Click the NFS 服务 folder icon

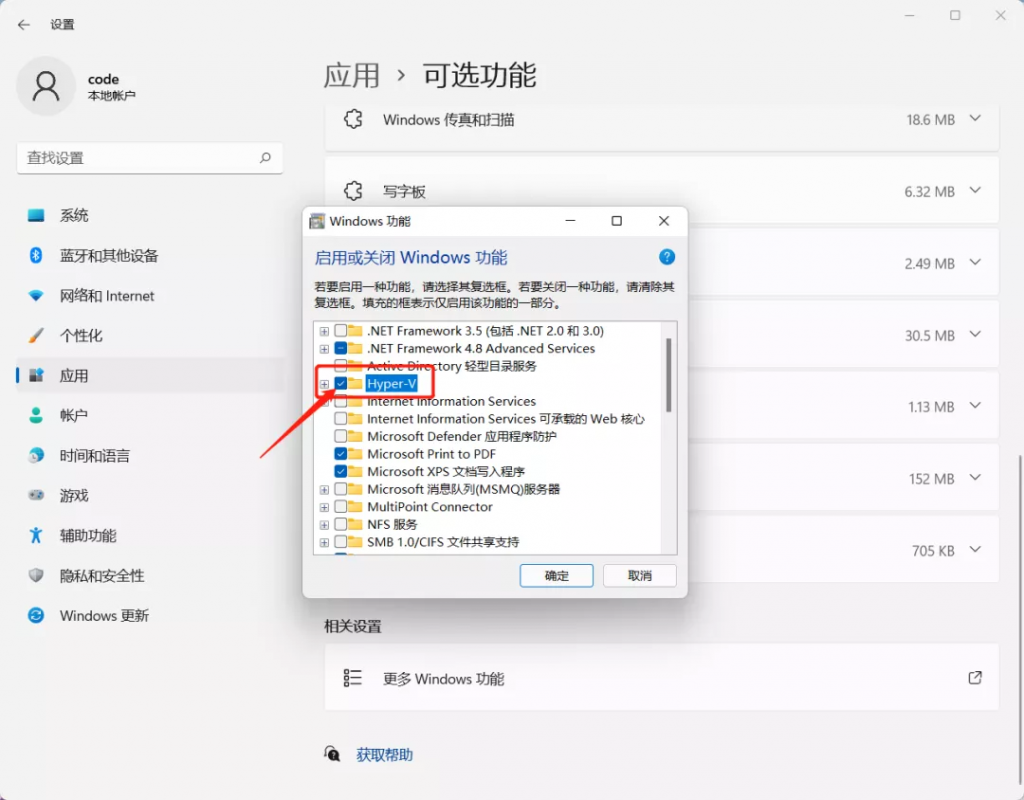click(355, 524)
